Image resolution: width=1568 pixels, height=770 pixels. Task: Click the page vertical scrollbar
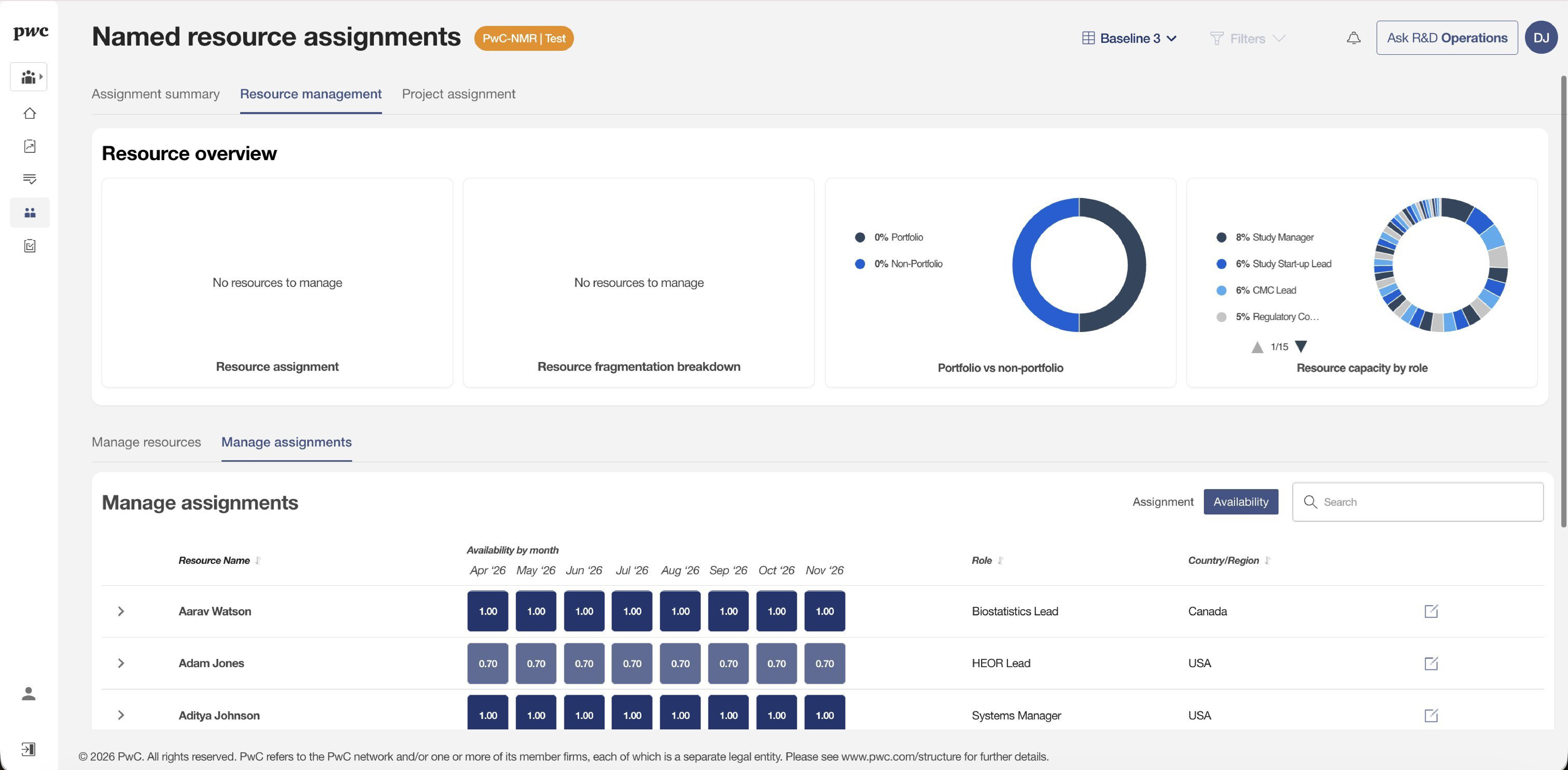1564,302
